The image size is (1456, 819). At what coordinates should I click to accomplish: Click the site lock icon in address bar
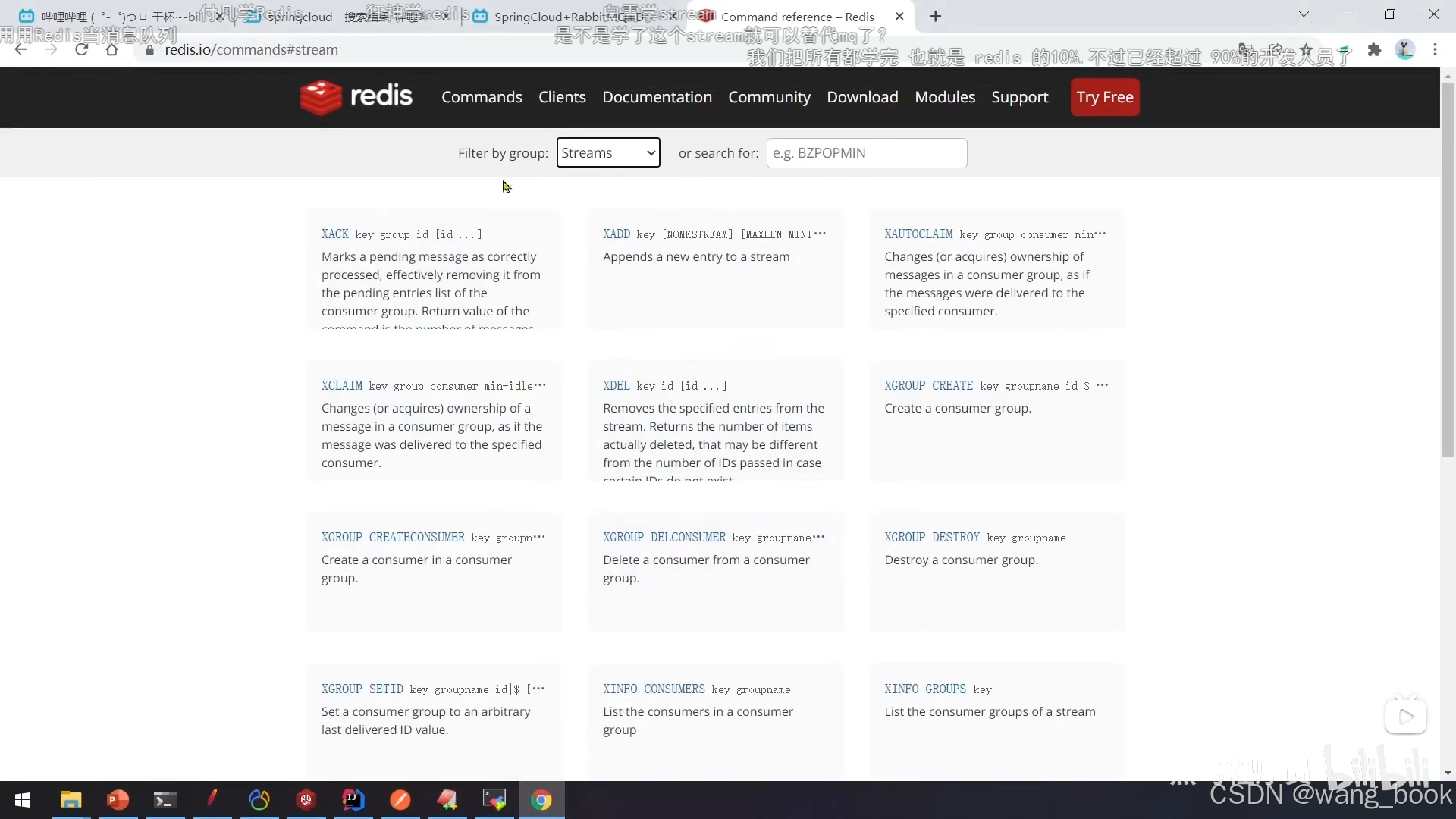tap(149, 50)
